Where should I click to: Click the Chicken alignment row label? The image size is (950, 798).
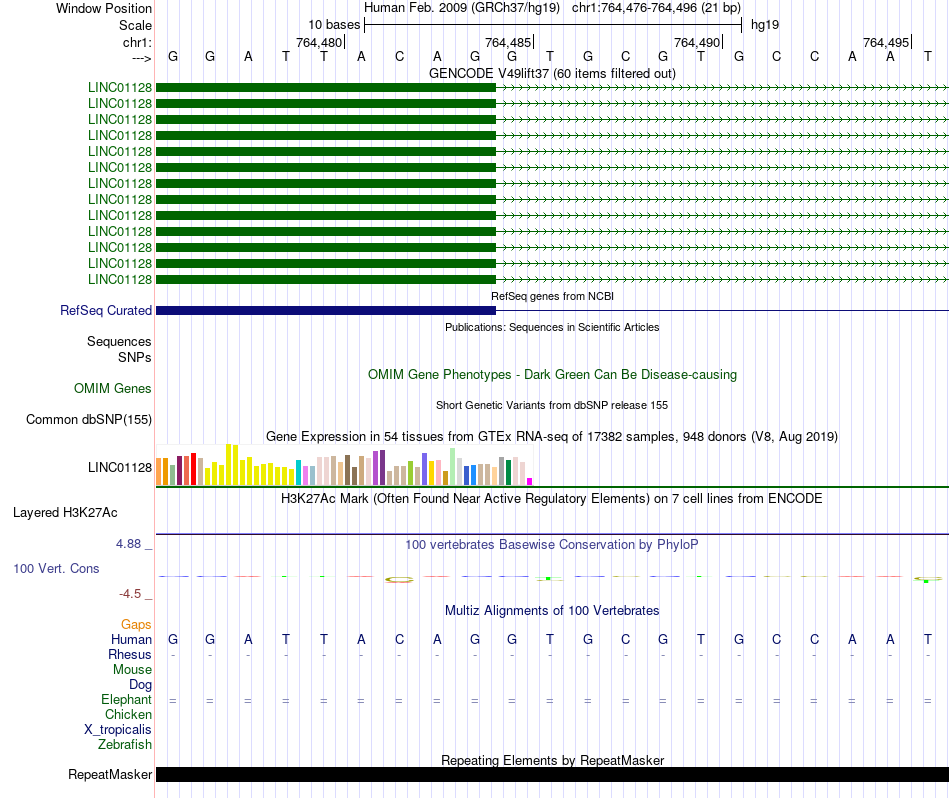(x=128, y=714)
